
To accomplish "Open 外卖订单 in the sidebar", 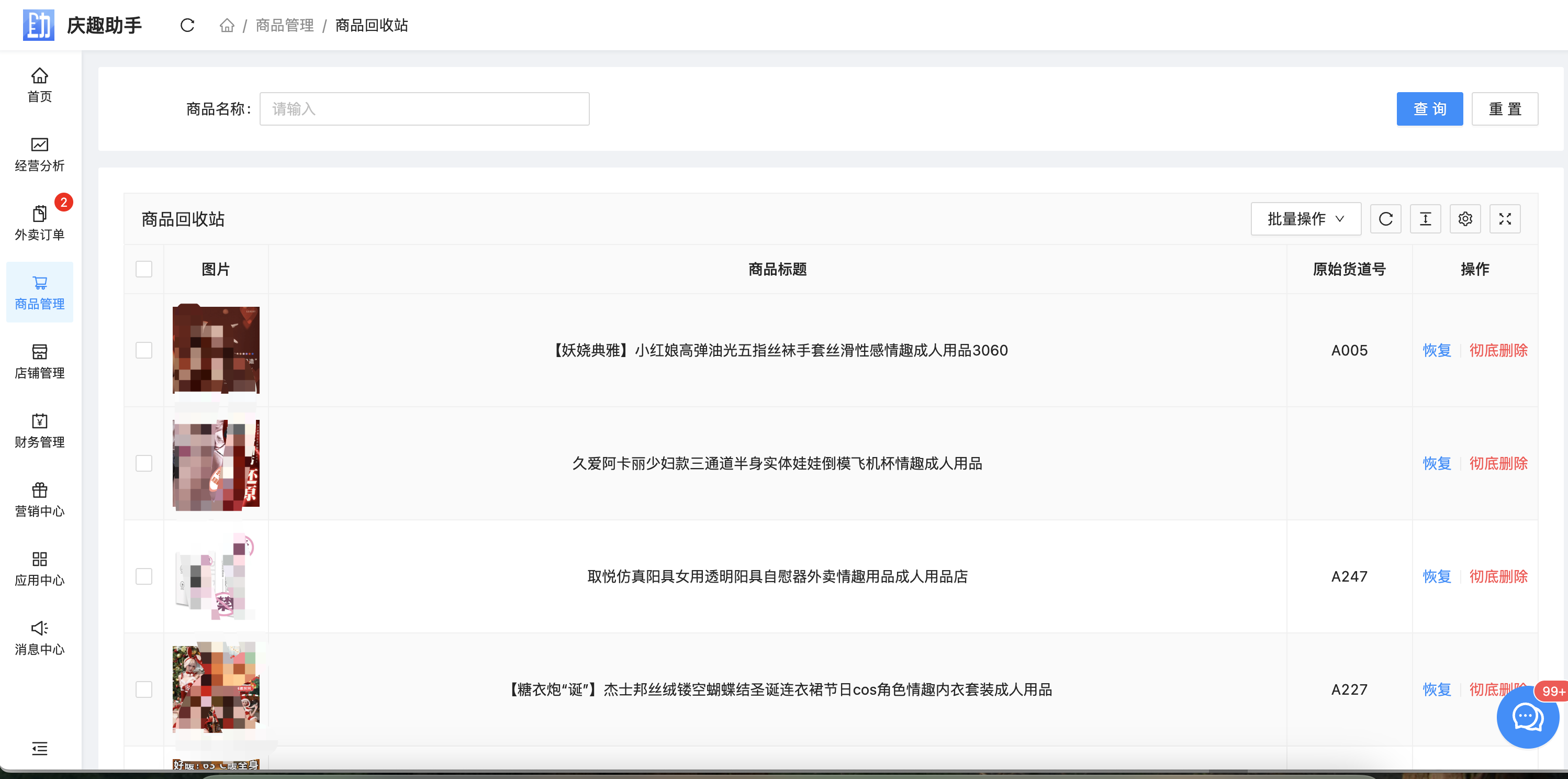I will (40, 223).
